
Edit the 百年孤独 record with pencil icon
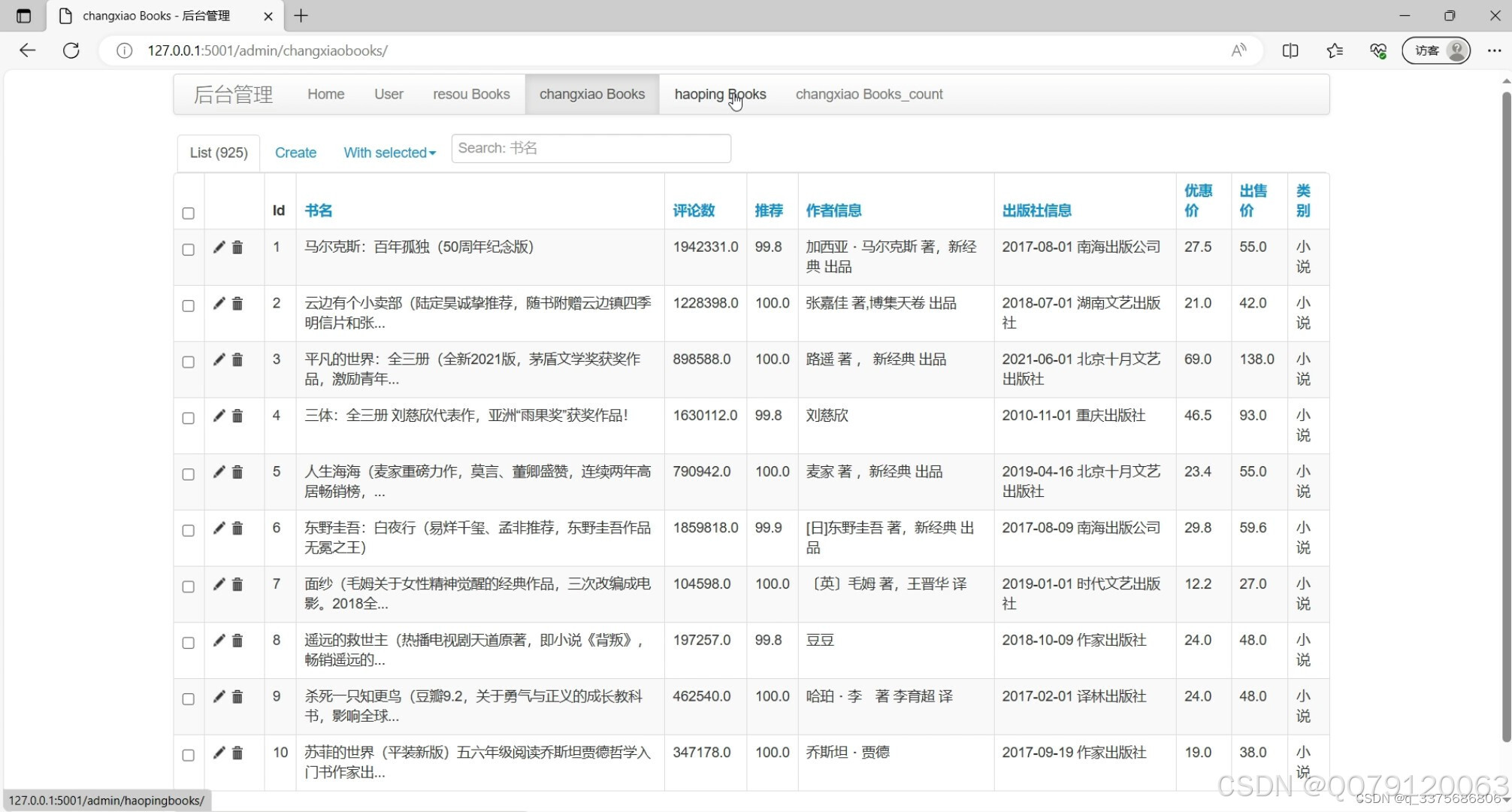[219, 247]
